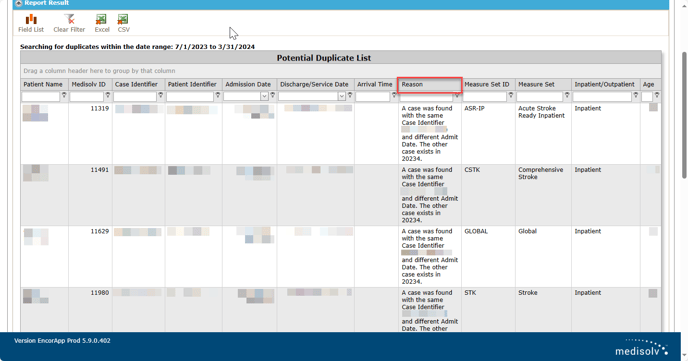Select the row with Medisolv ID 11491
Screen dimensions: 688x361
pyautogui.click(x=341, y=195)
